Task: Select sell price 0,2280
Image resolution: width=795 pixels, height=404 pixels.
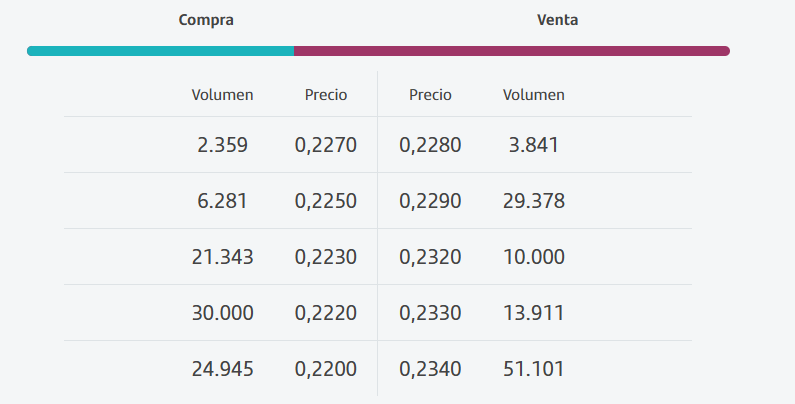Action: (430, 145)
